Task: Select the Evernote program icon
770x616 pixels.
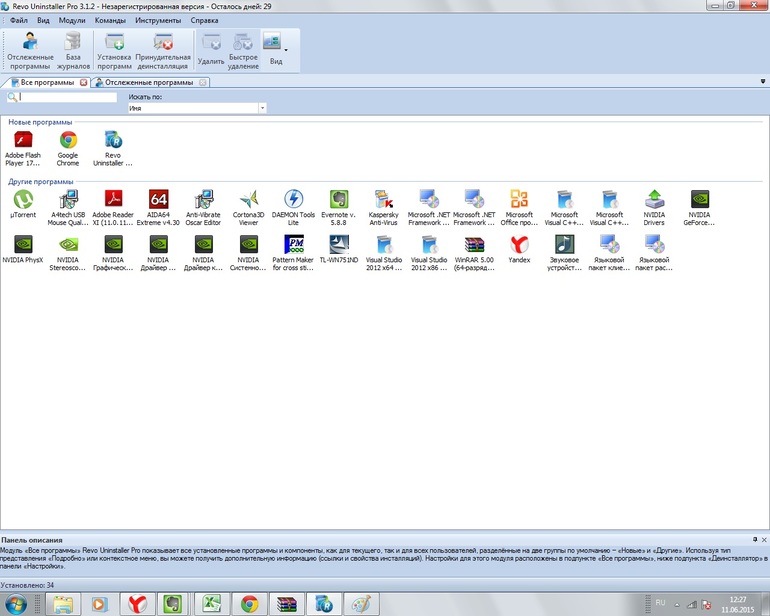Action: tap(338, 207)
